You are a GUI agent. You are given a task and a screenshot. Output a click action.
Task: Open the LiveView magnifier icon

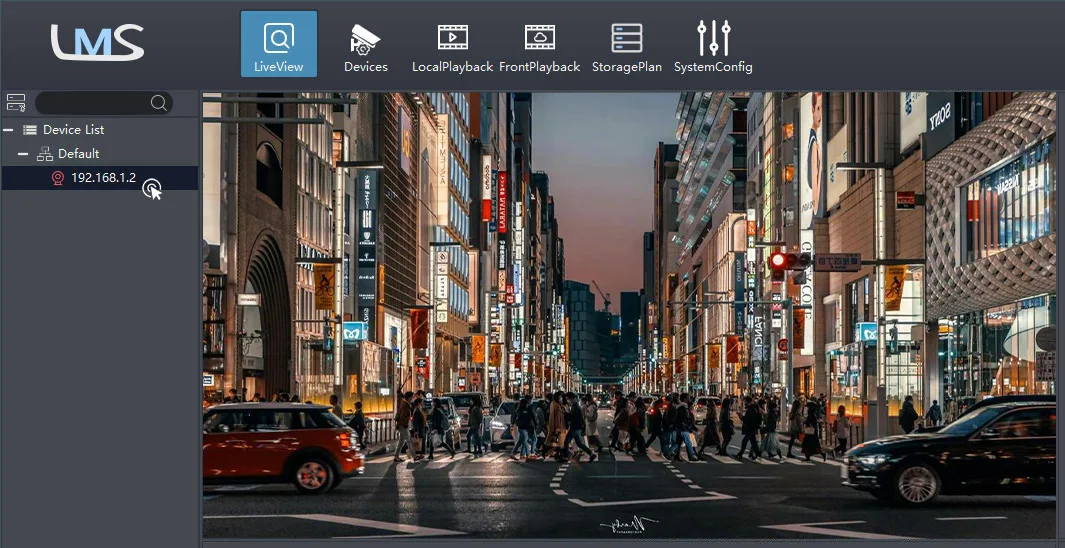point(278,37)
